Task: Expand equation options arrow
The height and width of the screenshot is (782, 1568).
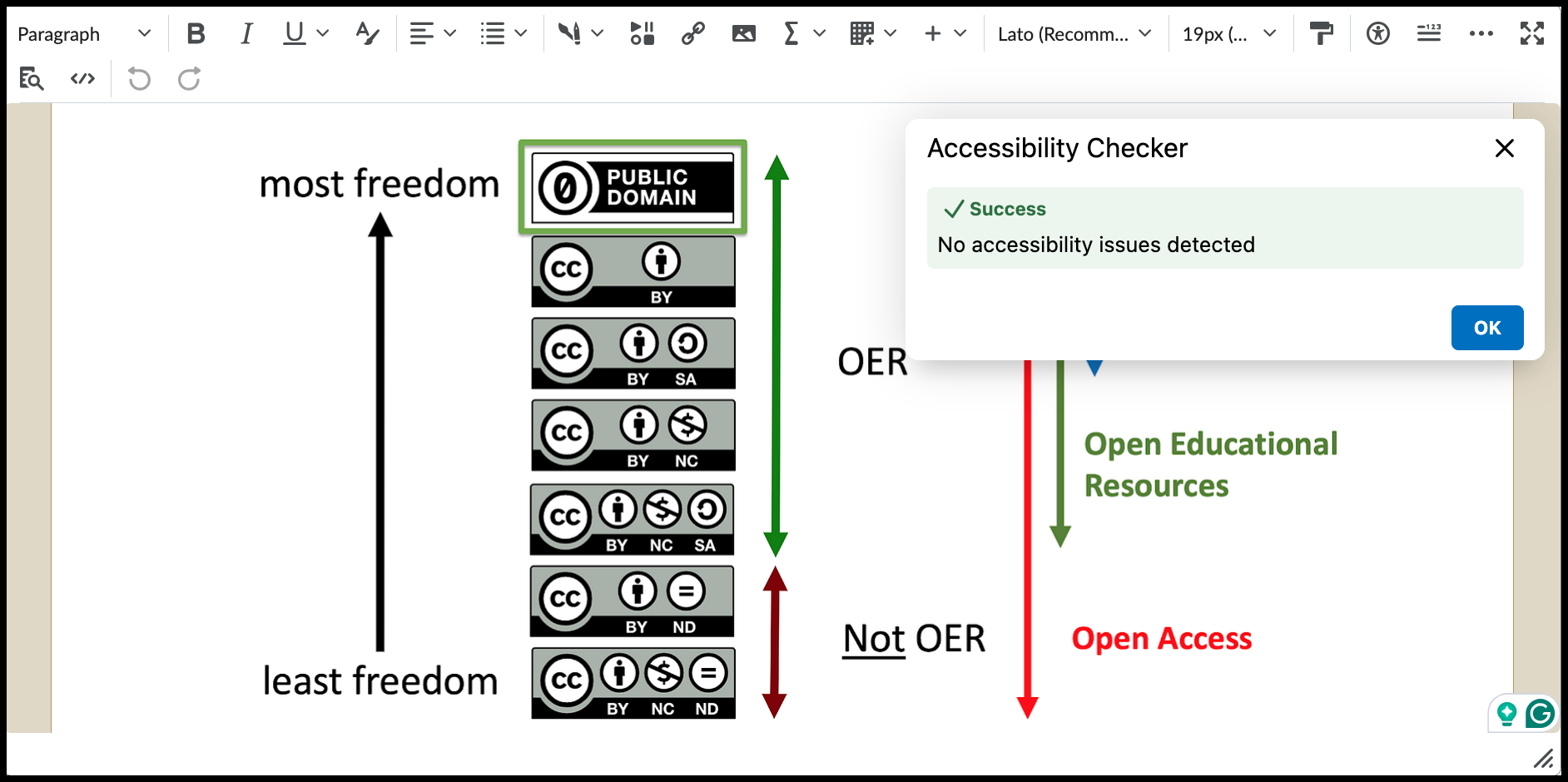Action: [x=820, y=34]
